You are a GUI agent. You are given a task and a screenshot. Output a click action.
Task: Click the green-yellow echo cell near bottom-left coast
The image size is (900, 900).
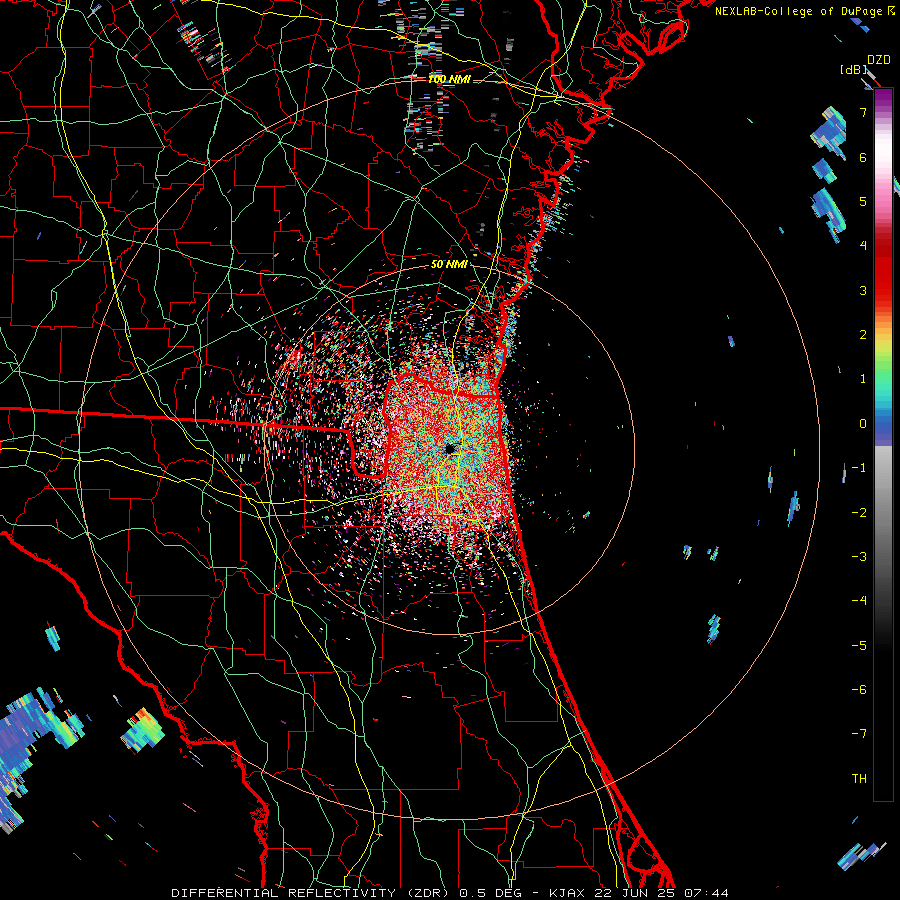tap(142, 730)
